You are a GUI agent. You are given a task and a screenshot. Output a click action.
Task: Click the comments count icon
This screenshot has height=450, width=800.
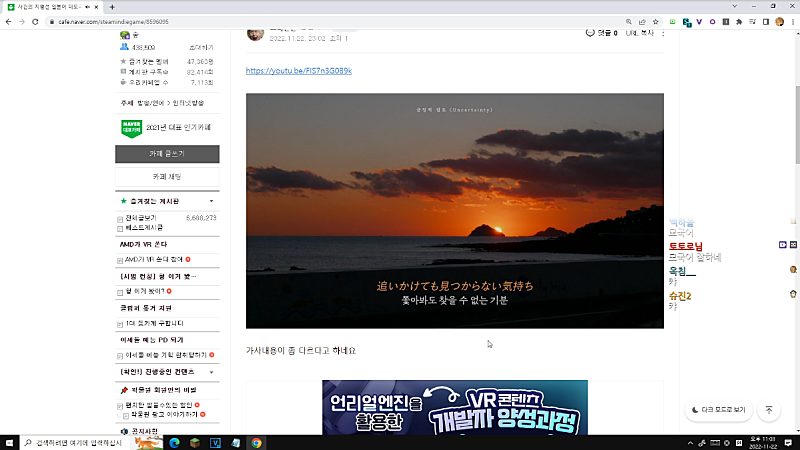tap(590, 33)
